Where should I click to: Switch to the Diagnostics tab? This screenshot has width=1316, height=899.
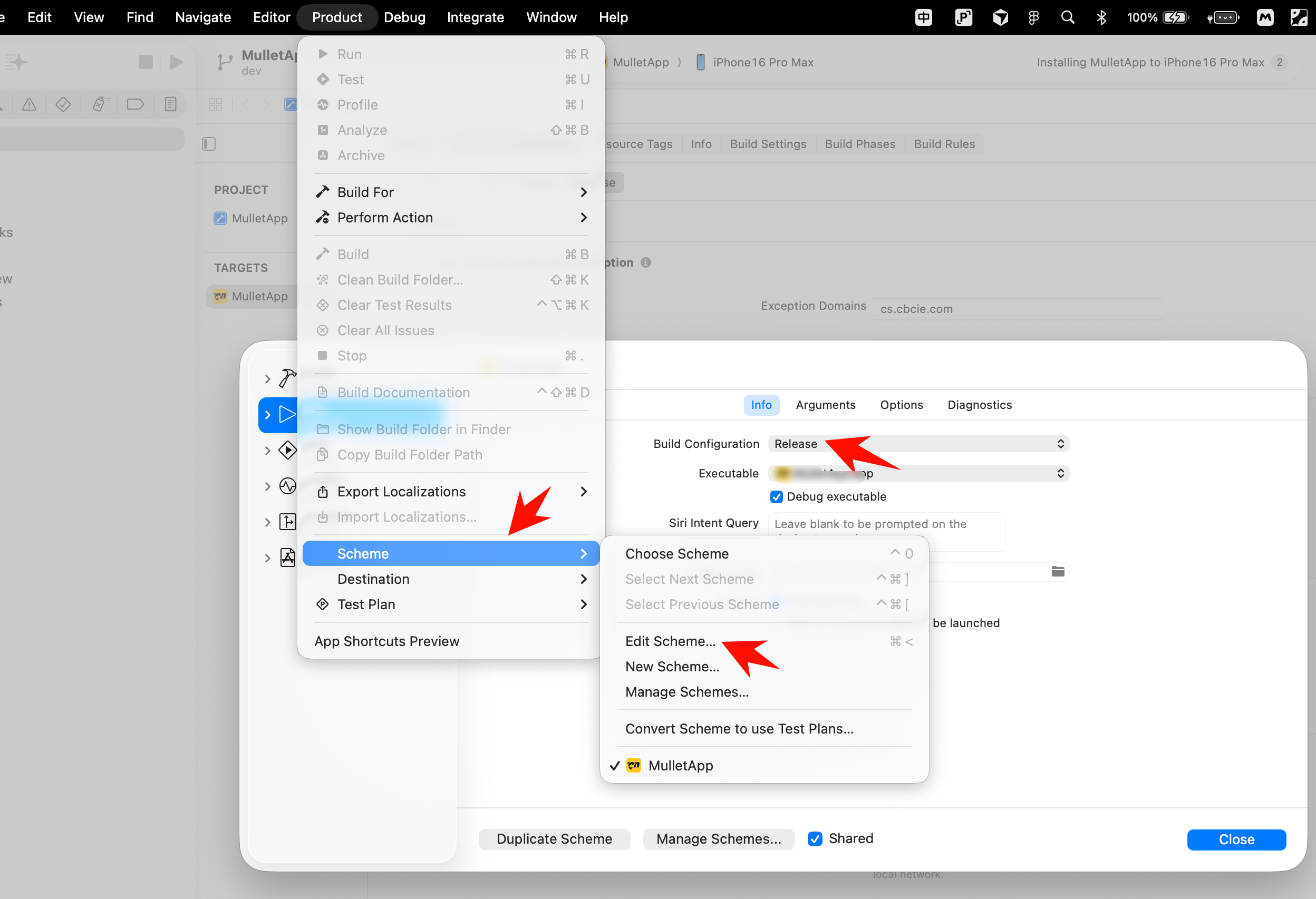coord(979,405)
